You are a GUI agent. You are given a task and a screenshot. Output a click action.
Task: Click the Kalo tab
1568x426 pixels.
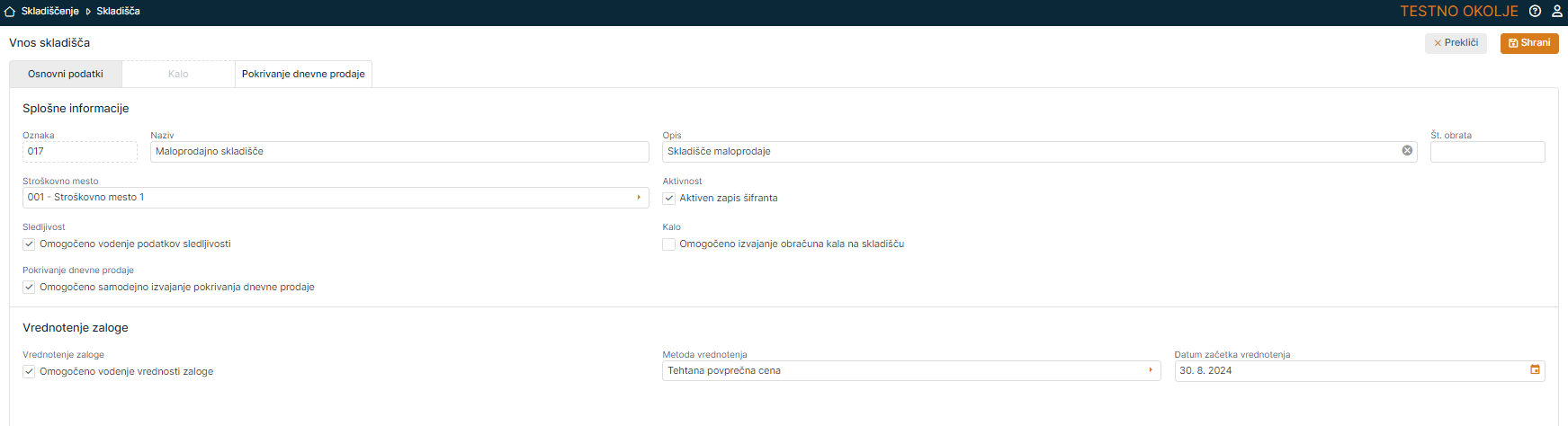tap(178, 75)
